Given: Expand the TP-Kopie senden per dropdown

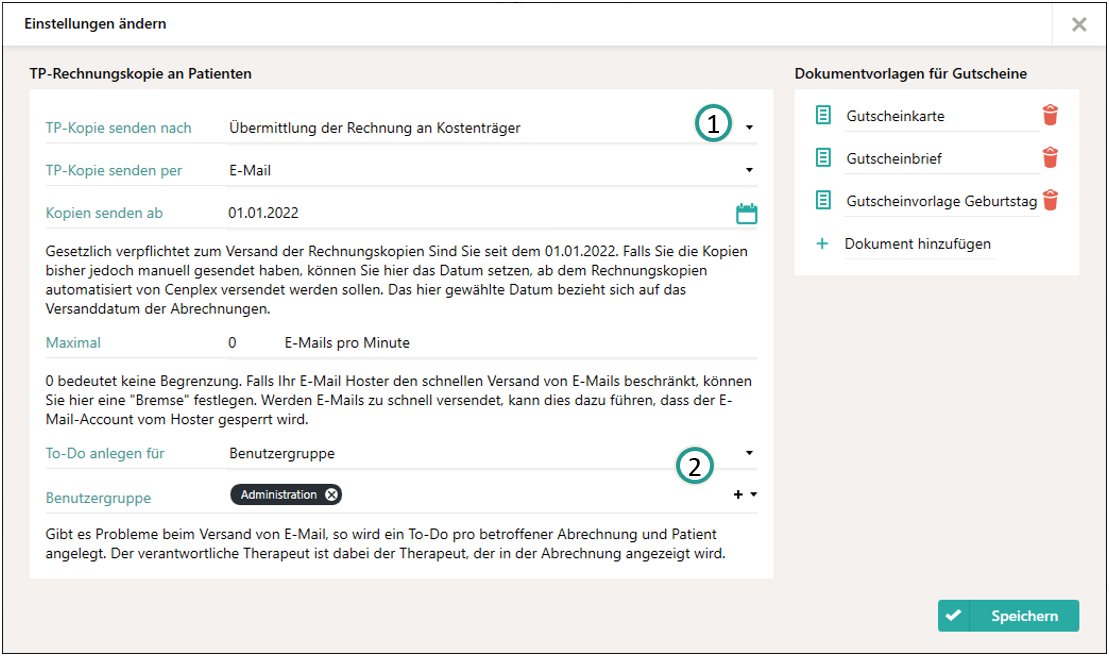Looking at the screenshot, I should point(749,170).
